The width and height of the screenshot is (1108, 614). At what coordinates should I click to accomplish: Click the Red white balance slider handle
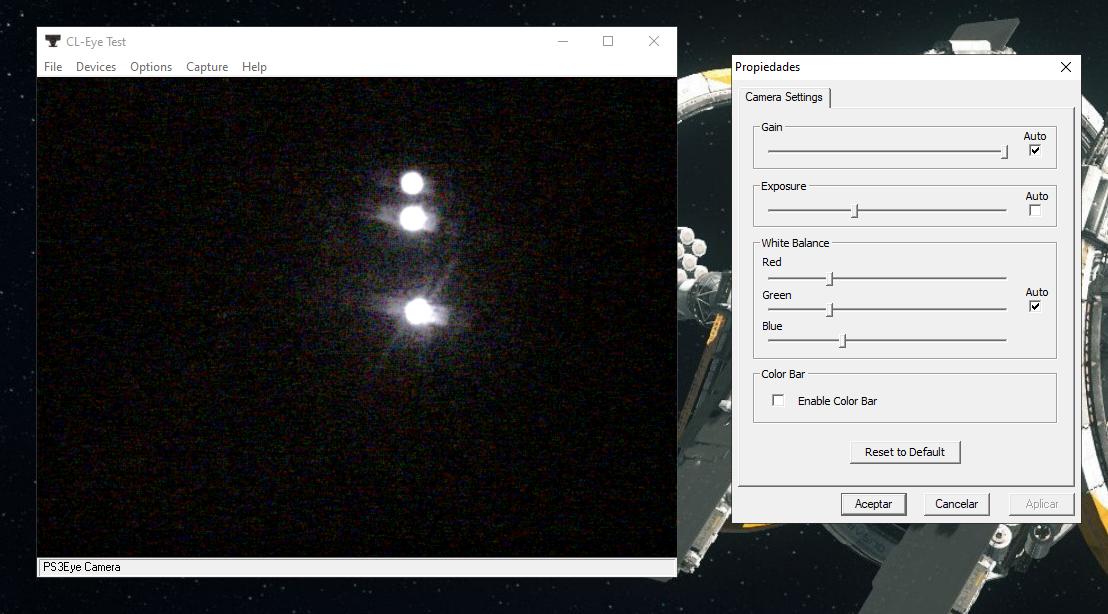tap(830, 278)
